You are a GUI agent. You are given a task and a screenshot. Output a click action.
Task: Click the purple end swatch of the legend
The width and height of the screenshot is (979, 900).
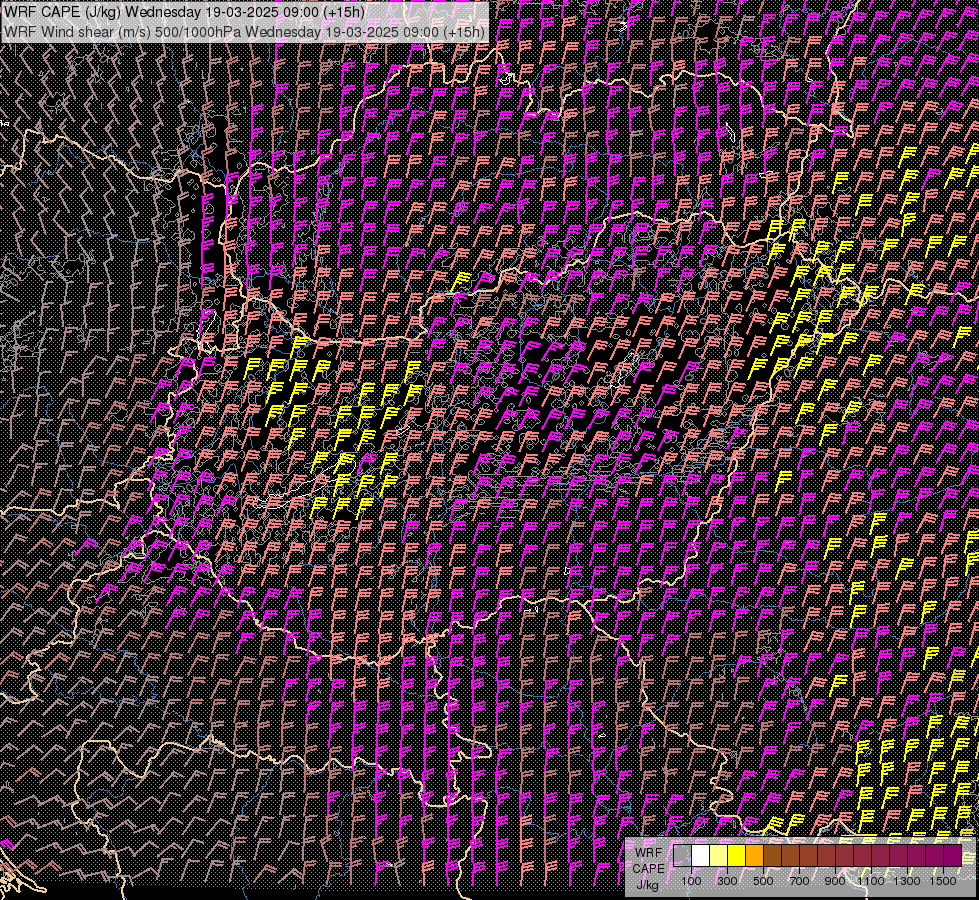(x=952, y=855)
